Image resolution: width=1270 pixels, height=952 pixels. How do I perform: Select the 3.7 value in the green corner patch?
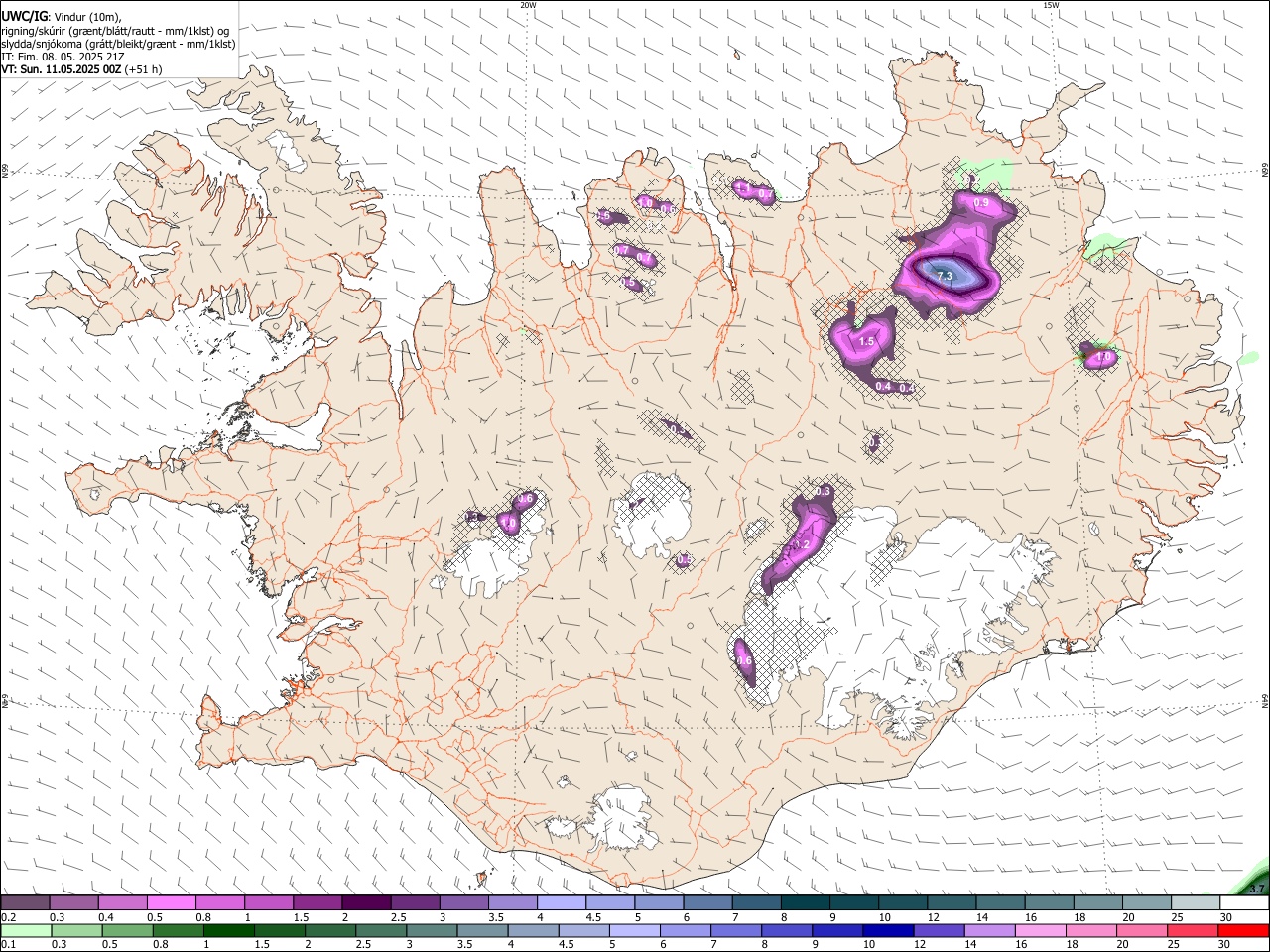1257,888
